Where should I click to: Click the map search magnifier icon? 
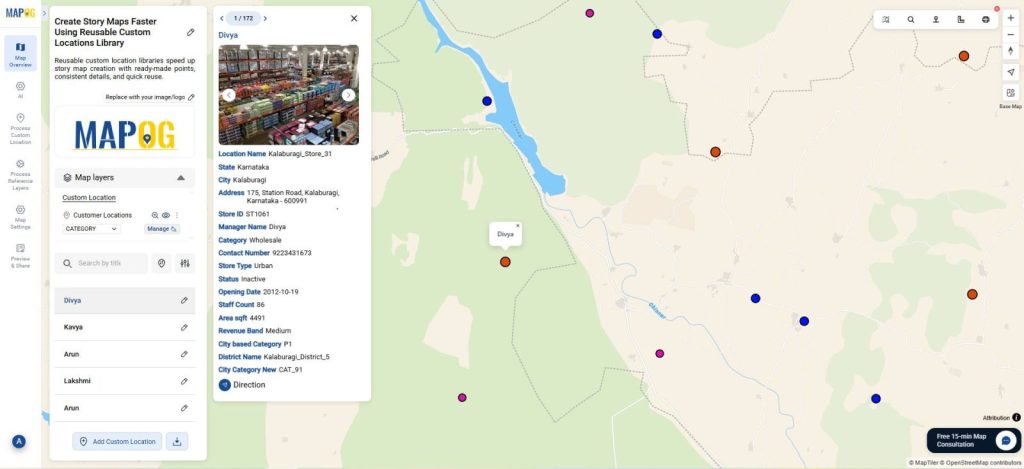pyautogui.click(x=910, y=19)
